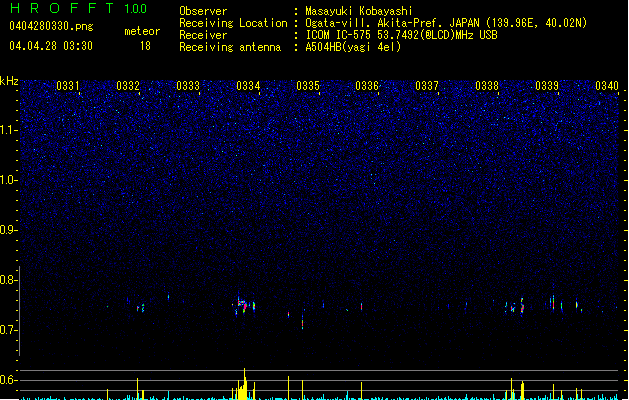Click the 0339 time marker

pos(547,85)
